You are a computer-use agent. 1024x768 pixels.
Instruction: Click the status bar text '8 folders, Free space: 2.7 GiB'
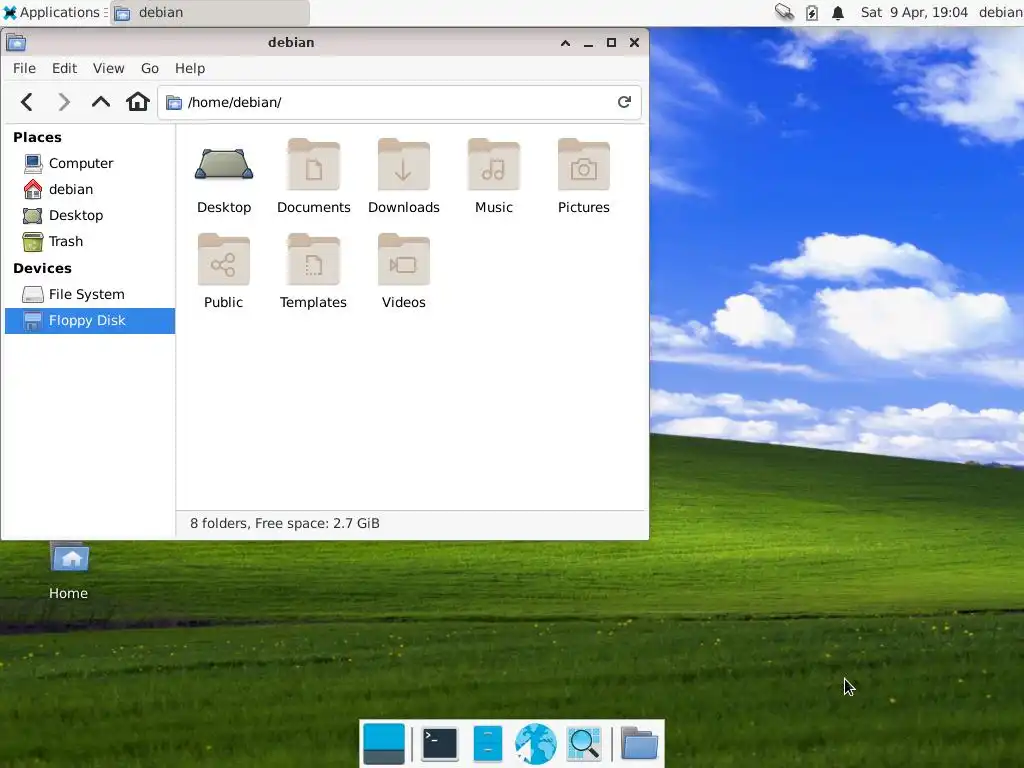(285, 524)
